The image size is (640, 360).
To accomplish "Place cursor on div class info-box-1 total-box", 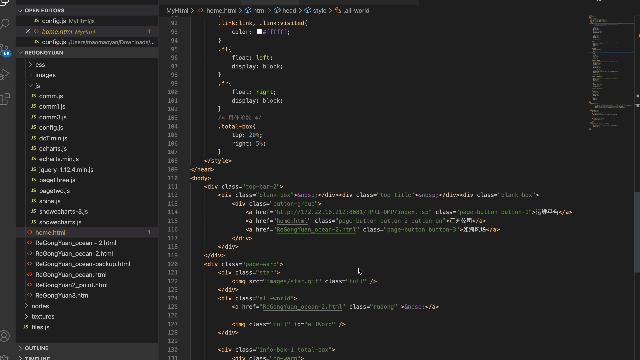I will tap(276, 350).
